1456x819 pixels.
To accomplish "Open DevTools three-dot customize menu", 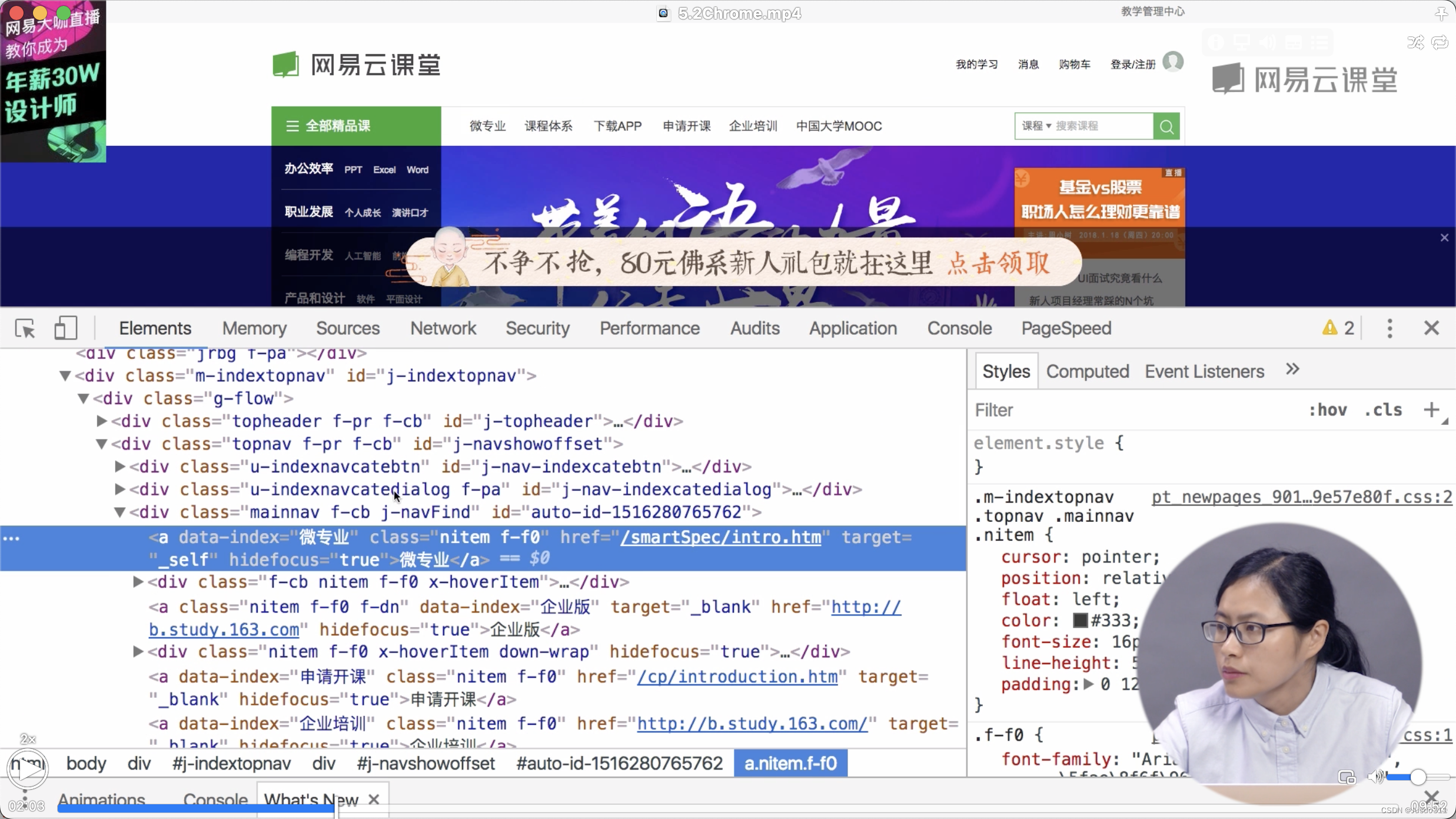I will point(1389,328).
